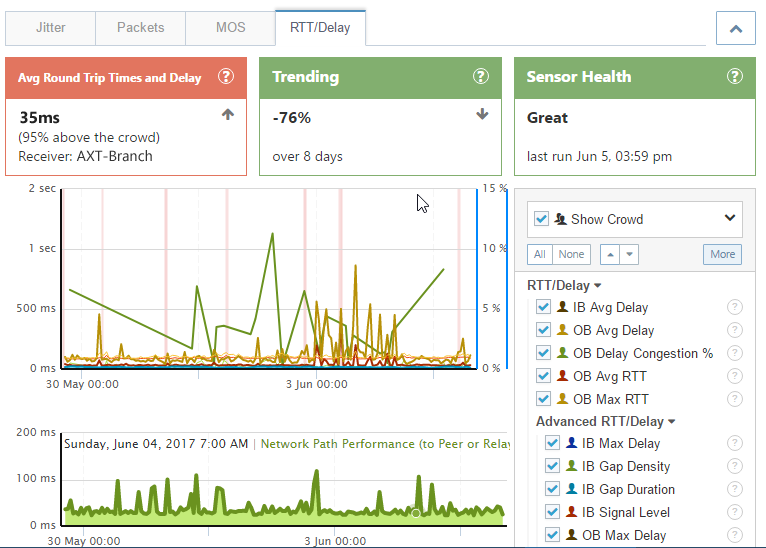Click the Network Path Performance chart title
Image resolution: width=766 pixels, height=548 pixels.
coord(385,444)
